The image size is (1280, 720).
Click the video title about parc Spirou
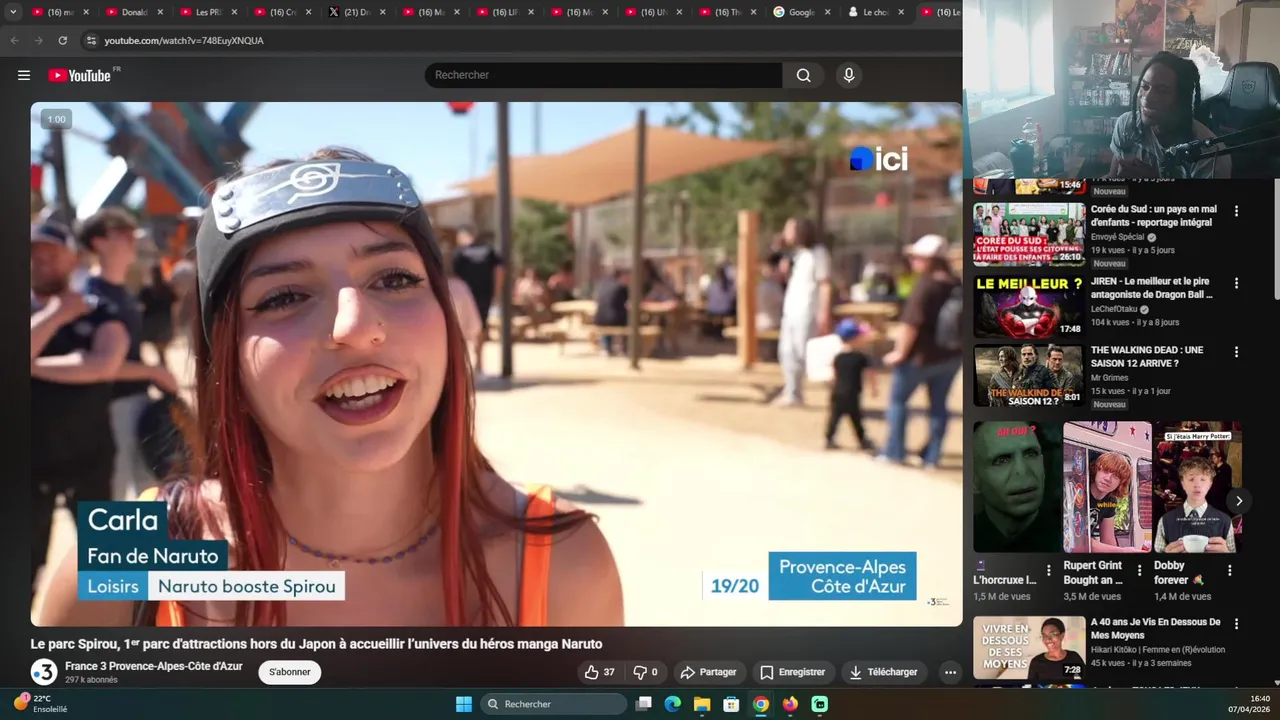pos(316,644)
